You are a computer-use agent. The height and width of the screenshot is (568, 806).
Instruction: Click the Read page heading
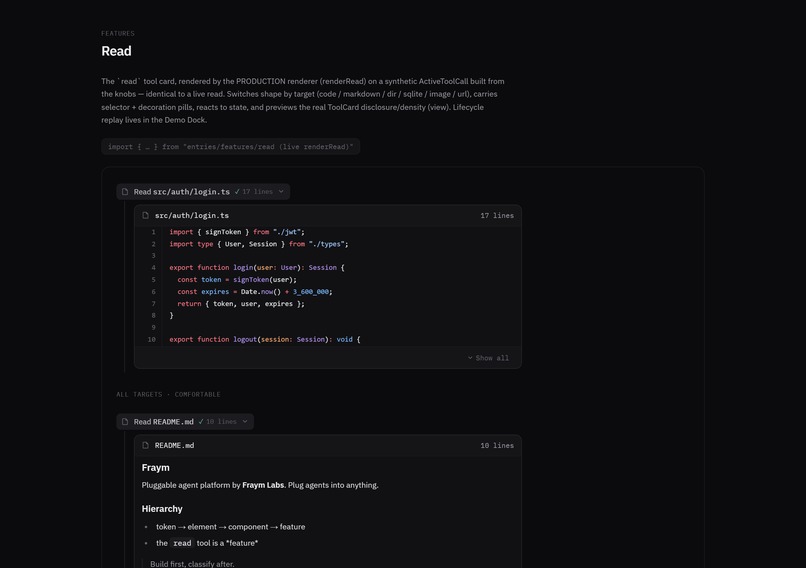tap(116, 51)
